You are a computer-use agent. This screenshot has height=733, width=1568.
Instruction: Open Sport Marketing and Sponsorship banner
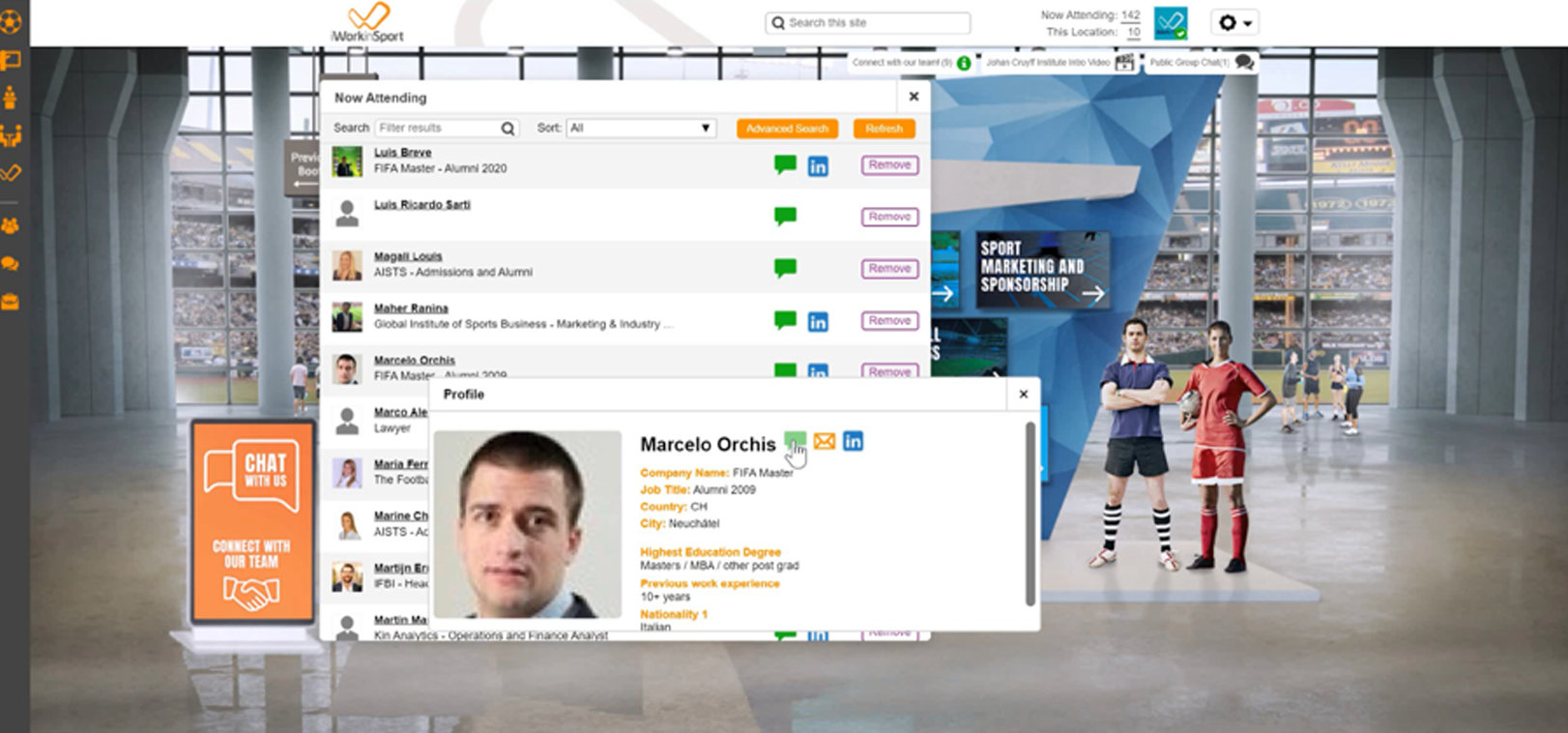(x=1042, y=270)
